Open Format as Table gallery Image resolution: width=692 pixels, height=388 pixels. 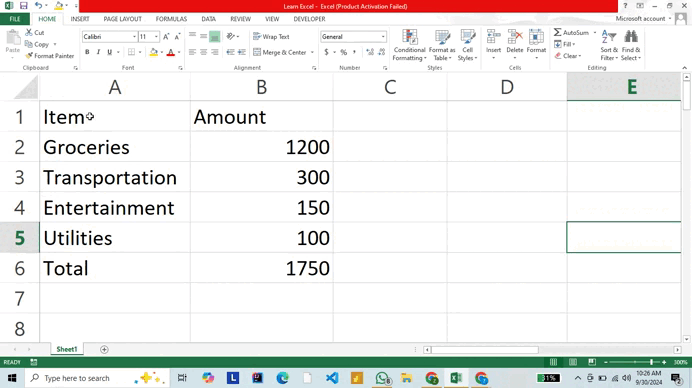[x=442, y=45]
